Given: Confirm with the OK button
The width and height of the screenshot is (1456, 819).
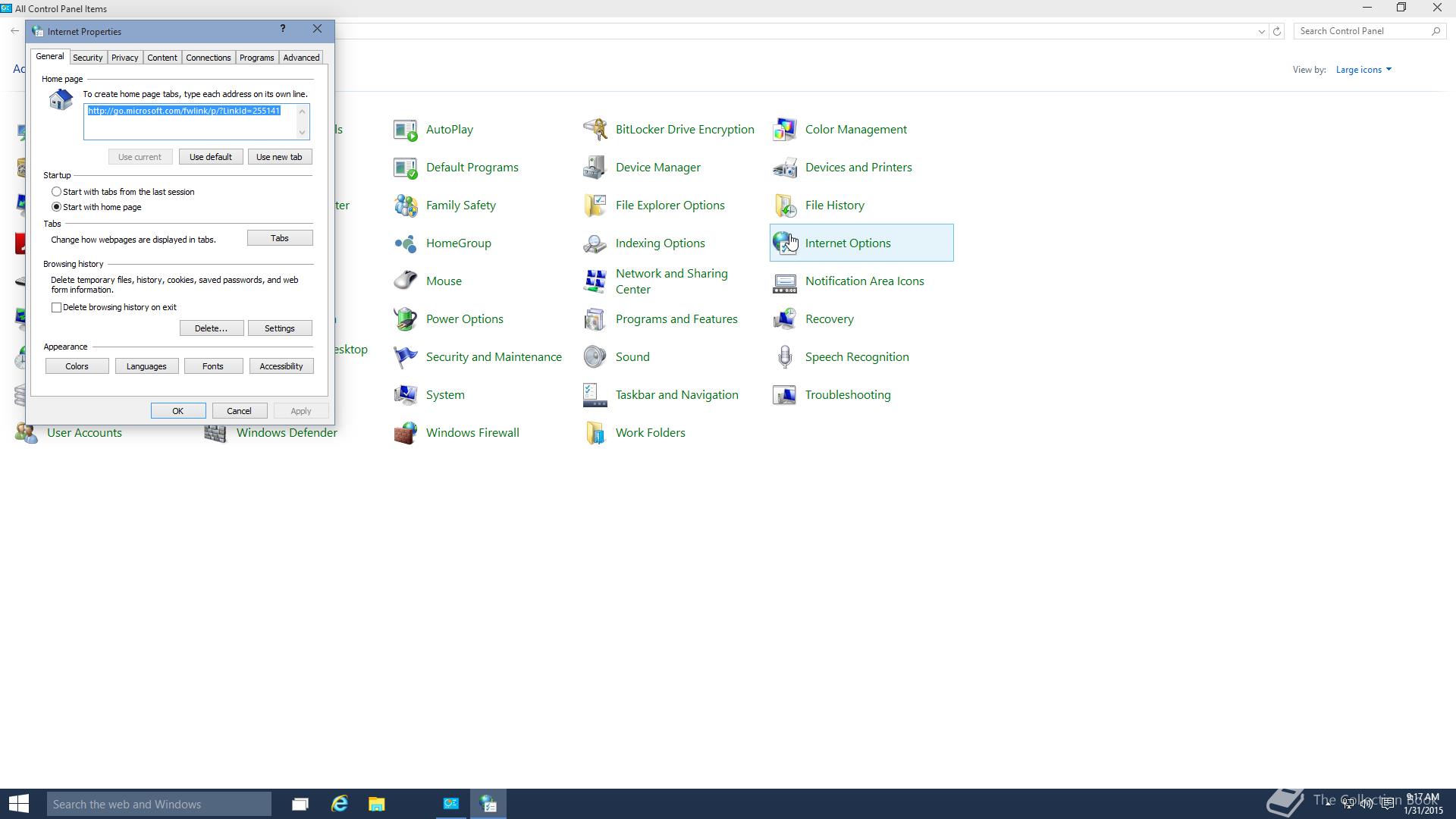Looking at the screenshot, I should pyautogui.click(x=177, y=411).
